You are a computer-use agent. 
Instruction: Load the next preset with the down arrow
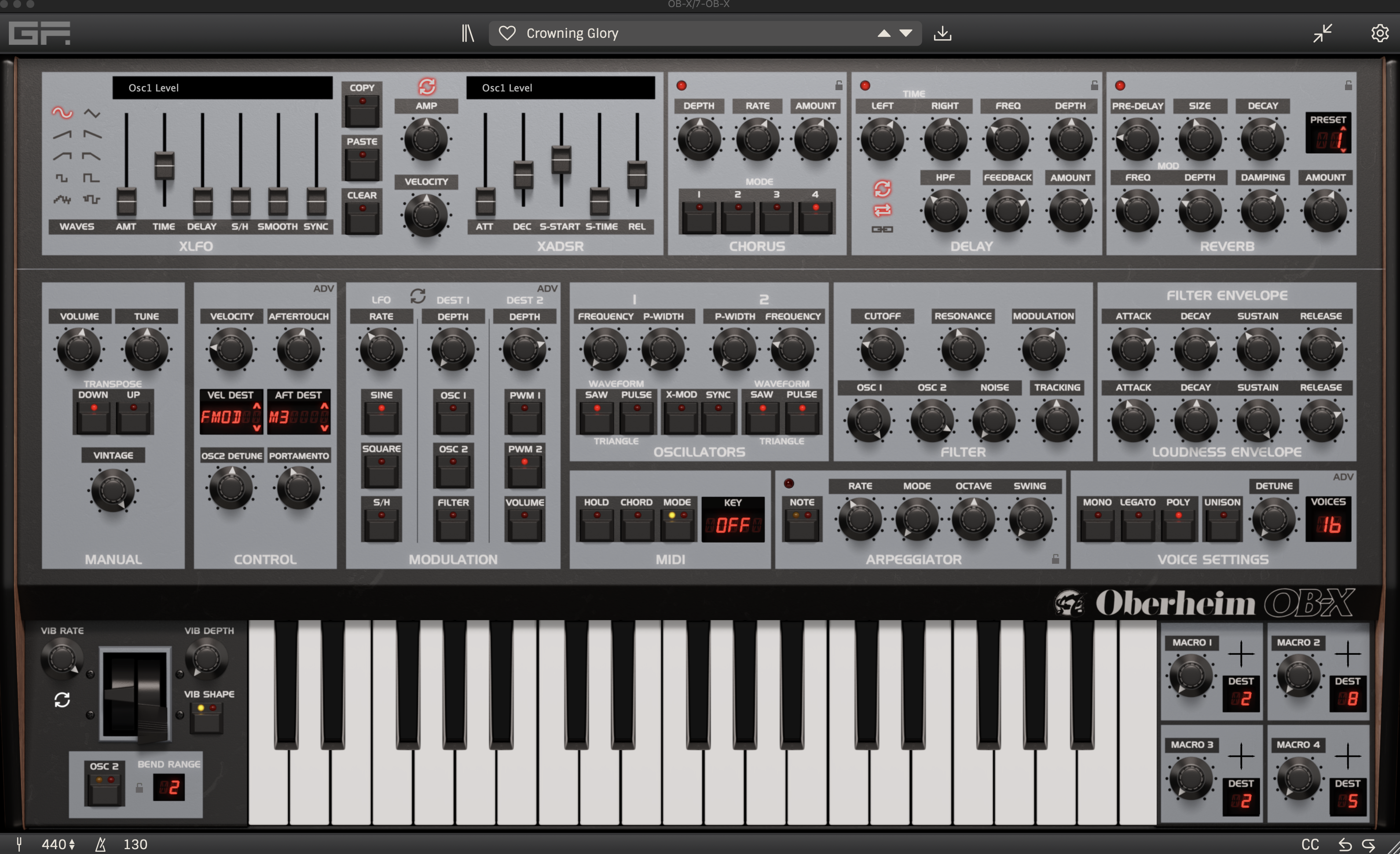tap(907, 33)
